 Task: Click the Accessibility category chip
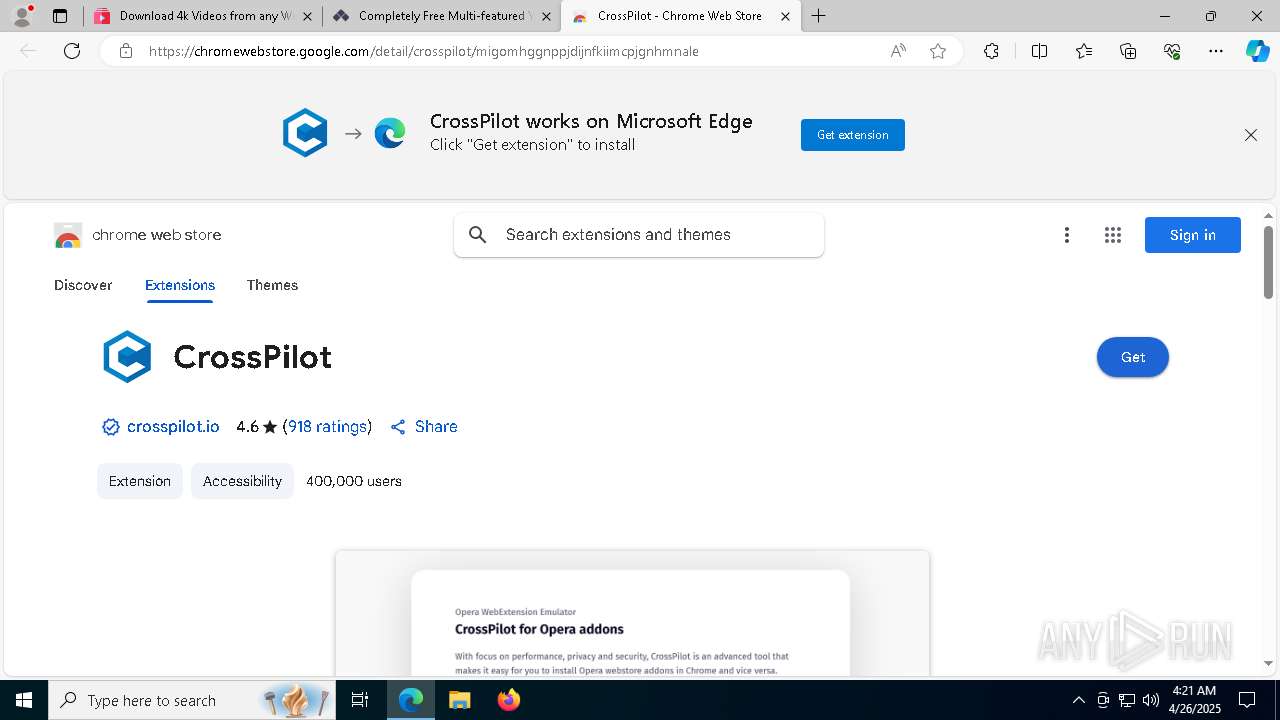(242, 481)
